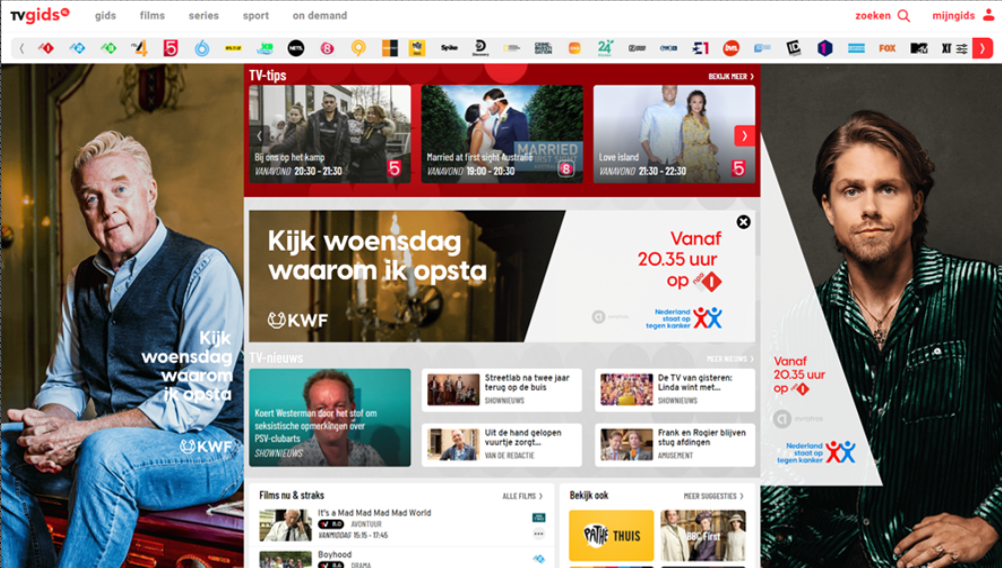
Task: Select the RTL 4 channel logo
Action: [x=139, y=48]
